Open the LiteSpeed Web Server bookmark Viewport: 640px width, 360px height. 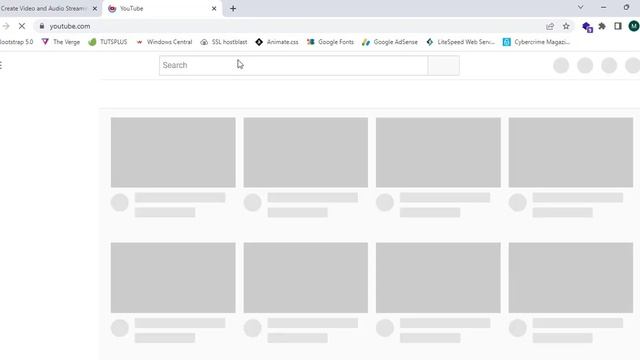click(460, 42)
